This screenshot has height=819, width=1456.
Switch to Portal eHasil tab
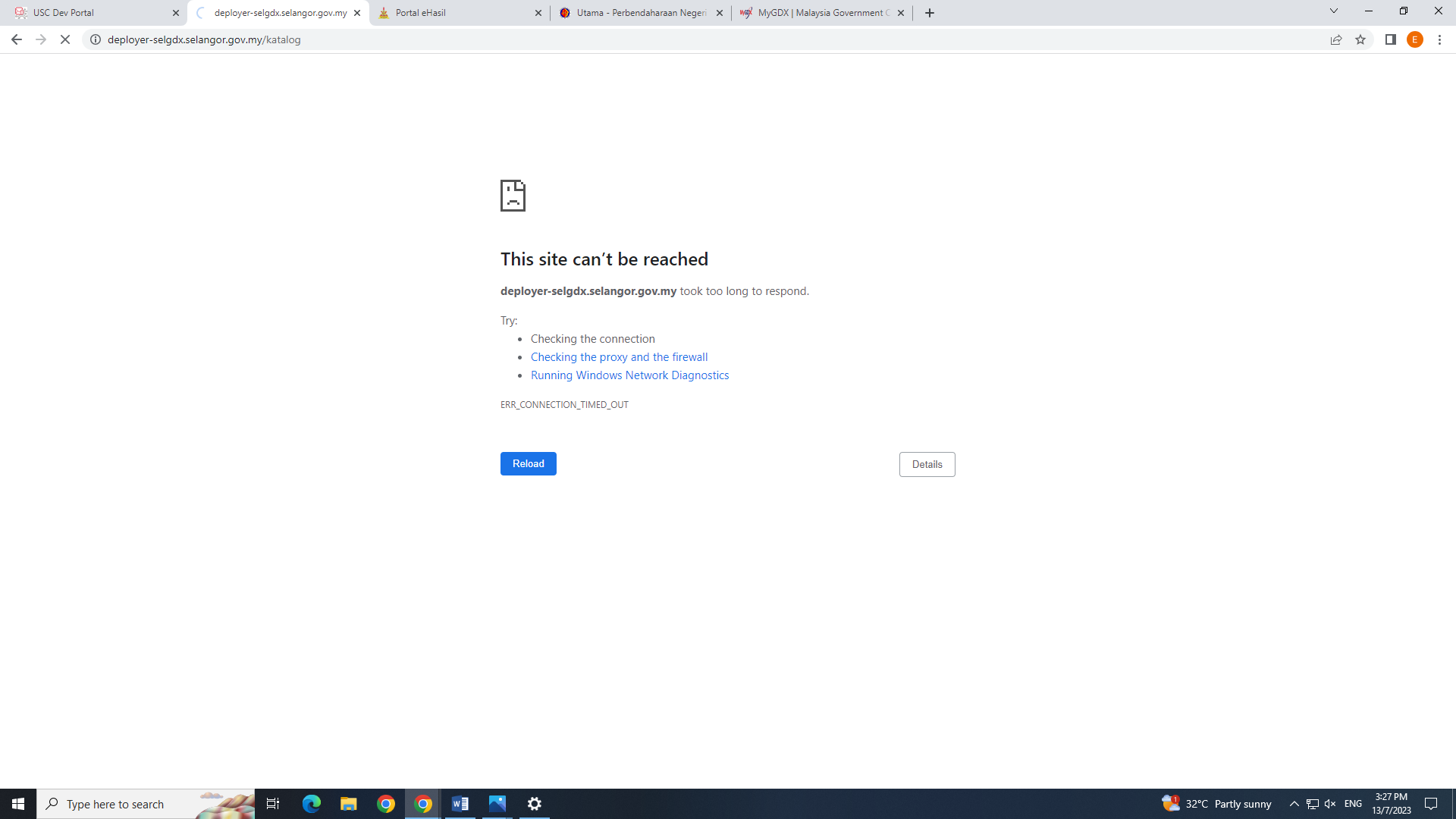[x=455, y=13]
